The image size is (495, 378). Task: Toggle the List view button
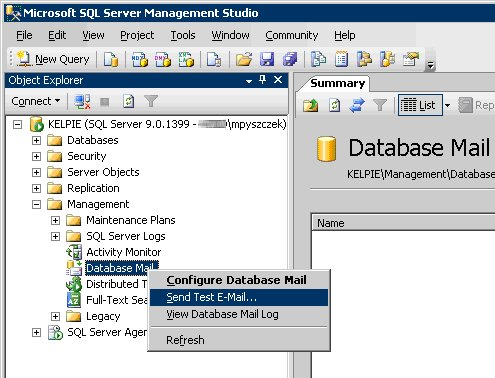tap(420, 105)
